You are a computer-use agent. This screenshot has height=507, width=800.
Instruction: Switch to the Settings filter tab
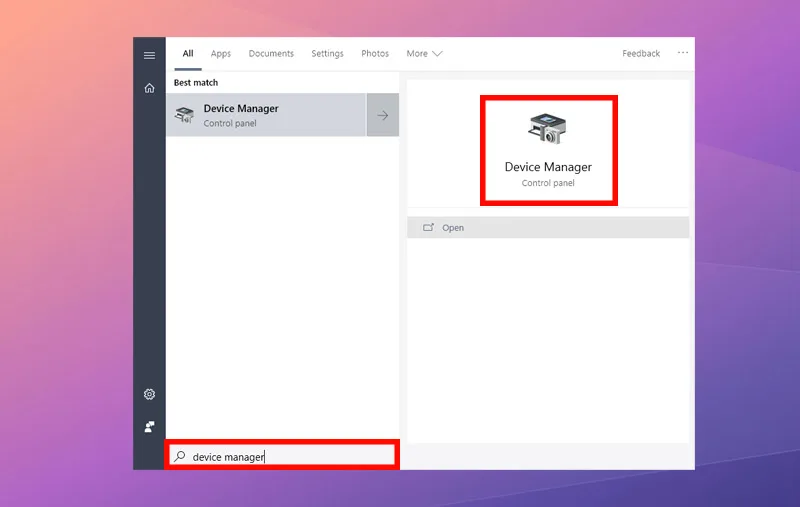(x=327, y=54)
